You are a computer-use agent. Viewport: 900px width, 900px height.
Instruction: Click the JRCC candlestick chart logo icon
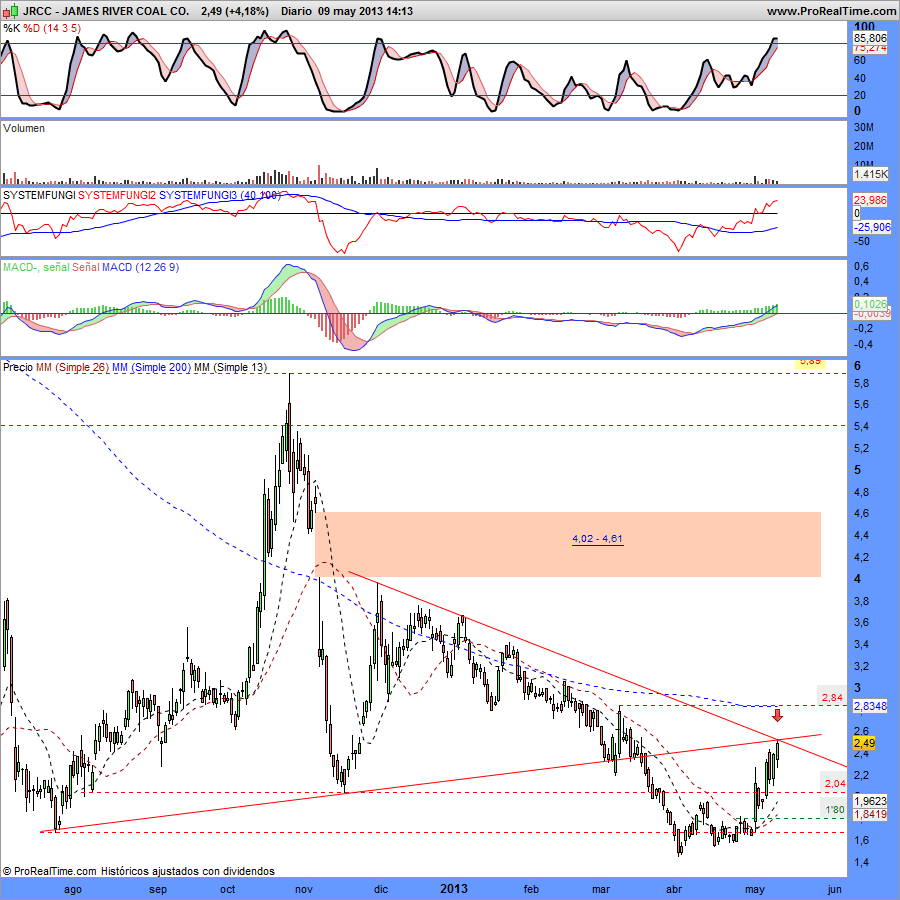tap(11, 13)
